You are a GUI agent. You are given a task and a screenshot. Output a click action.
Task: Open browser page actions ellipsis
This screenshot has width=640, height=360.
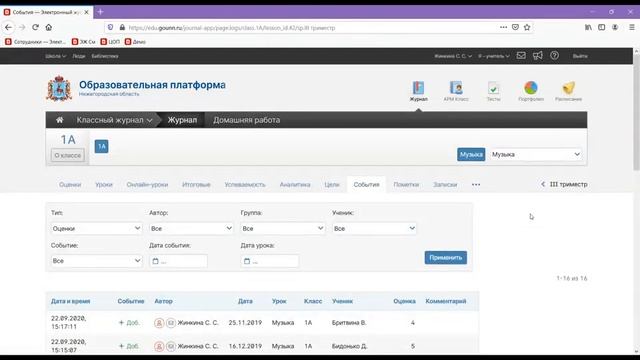click(x=503, y=27)
